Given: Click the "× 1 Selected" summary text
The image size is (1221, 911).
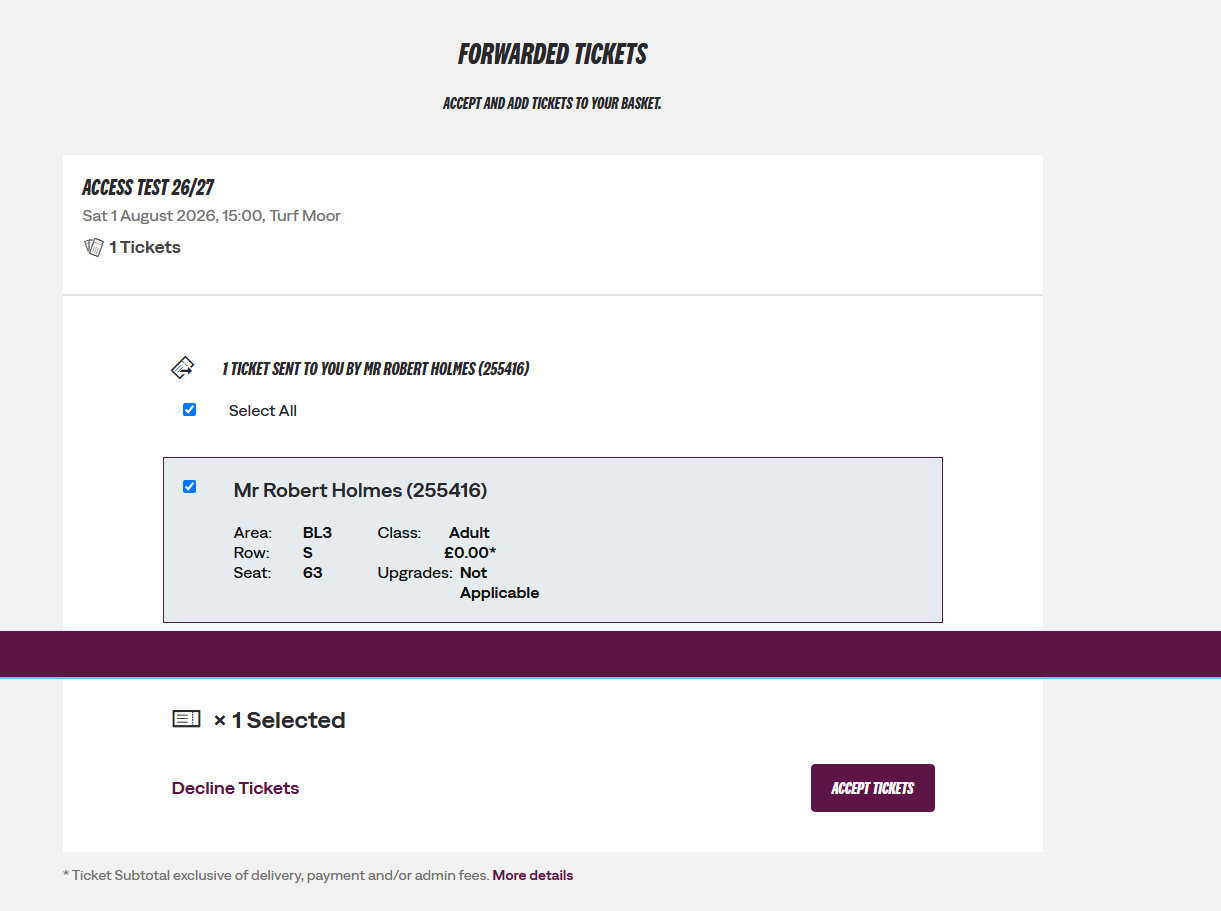Looking at the screenshot, I should (x=279, y=720).
